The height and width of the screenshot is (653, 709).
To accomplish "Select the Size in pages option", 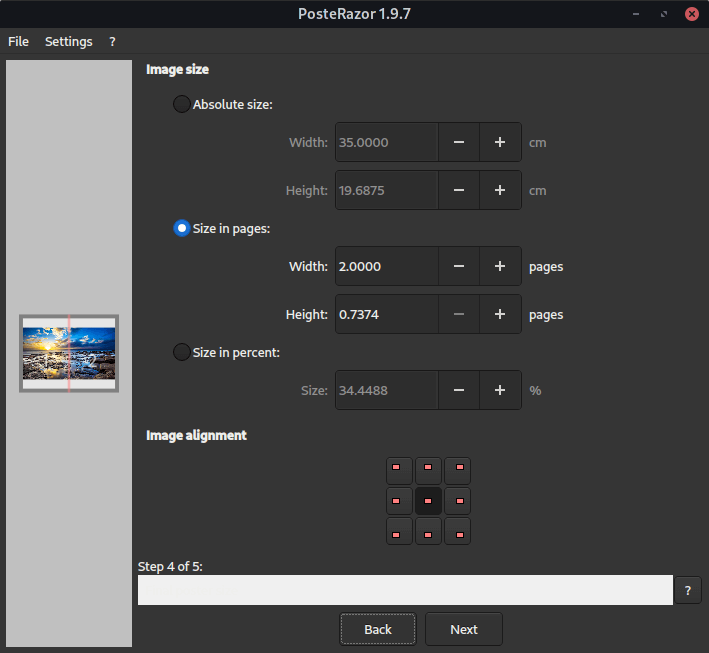I will 182,228.
